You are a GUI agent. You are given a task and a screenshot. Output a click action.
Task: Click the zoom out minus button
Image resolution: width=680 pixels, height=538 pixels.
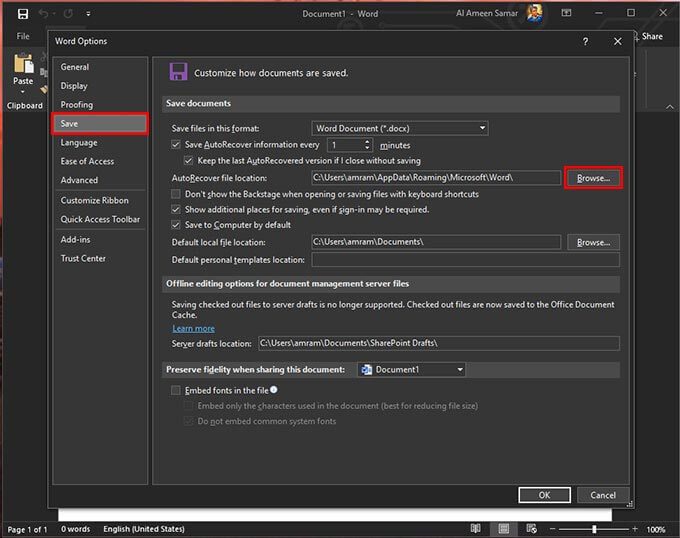coord(552,529)
